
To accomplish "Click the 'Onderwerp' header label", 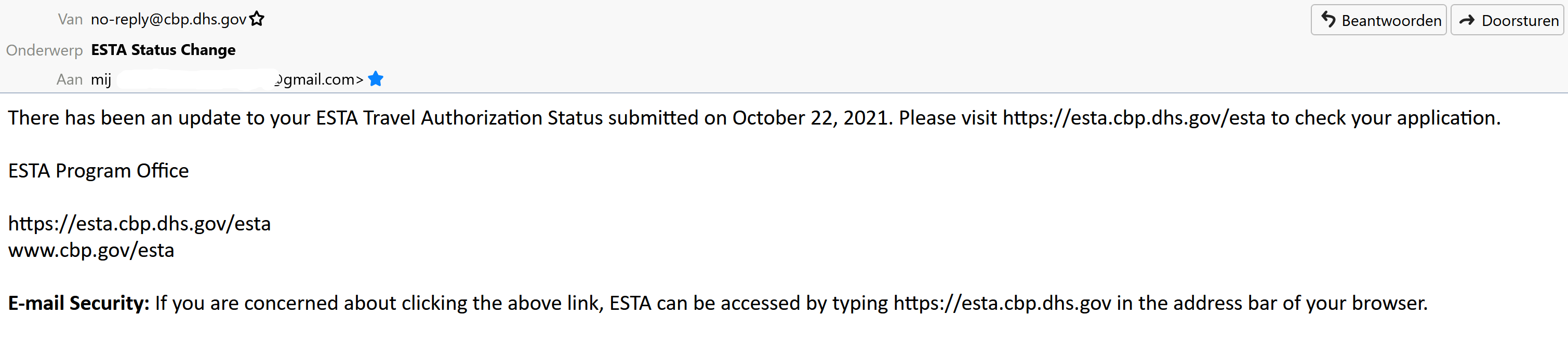I will coord(45,50).
